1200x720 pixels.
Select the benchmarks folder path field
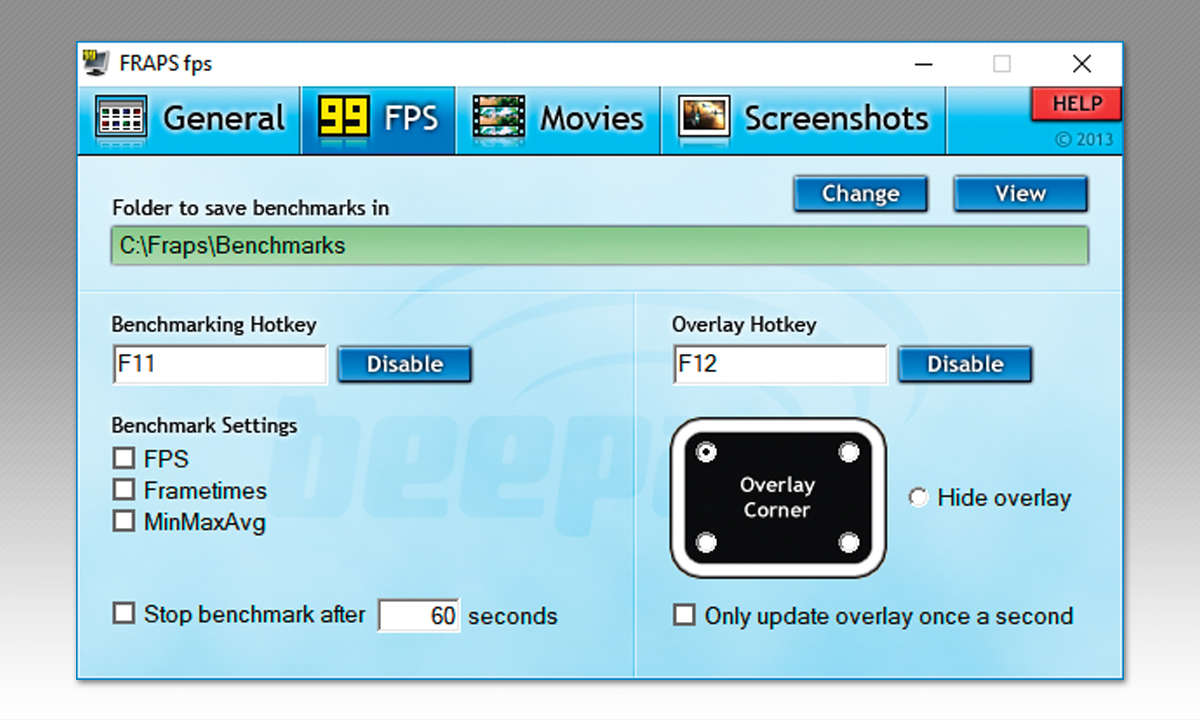click(x=599, y=246)
